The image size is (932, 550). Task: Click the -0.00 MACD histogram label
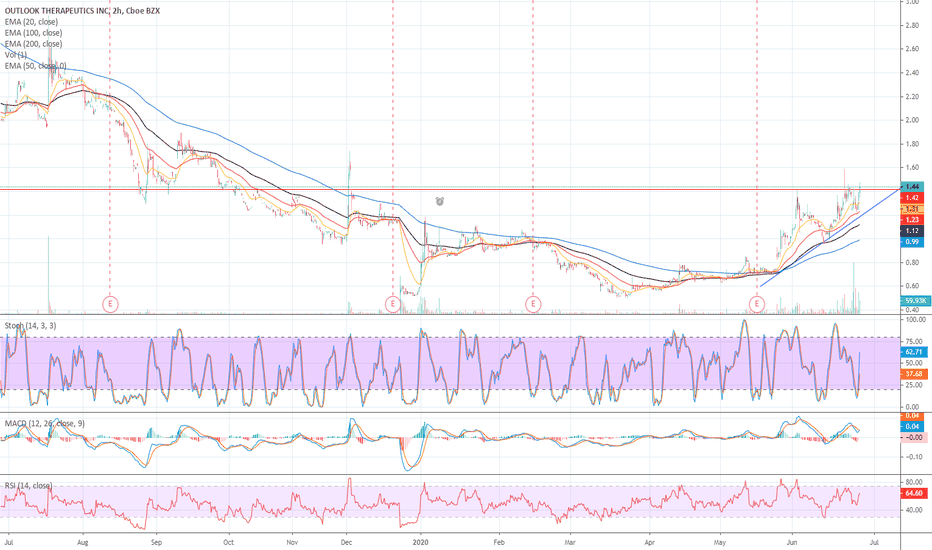click(914, 437)
